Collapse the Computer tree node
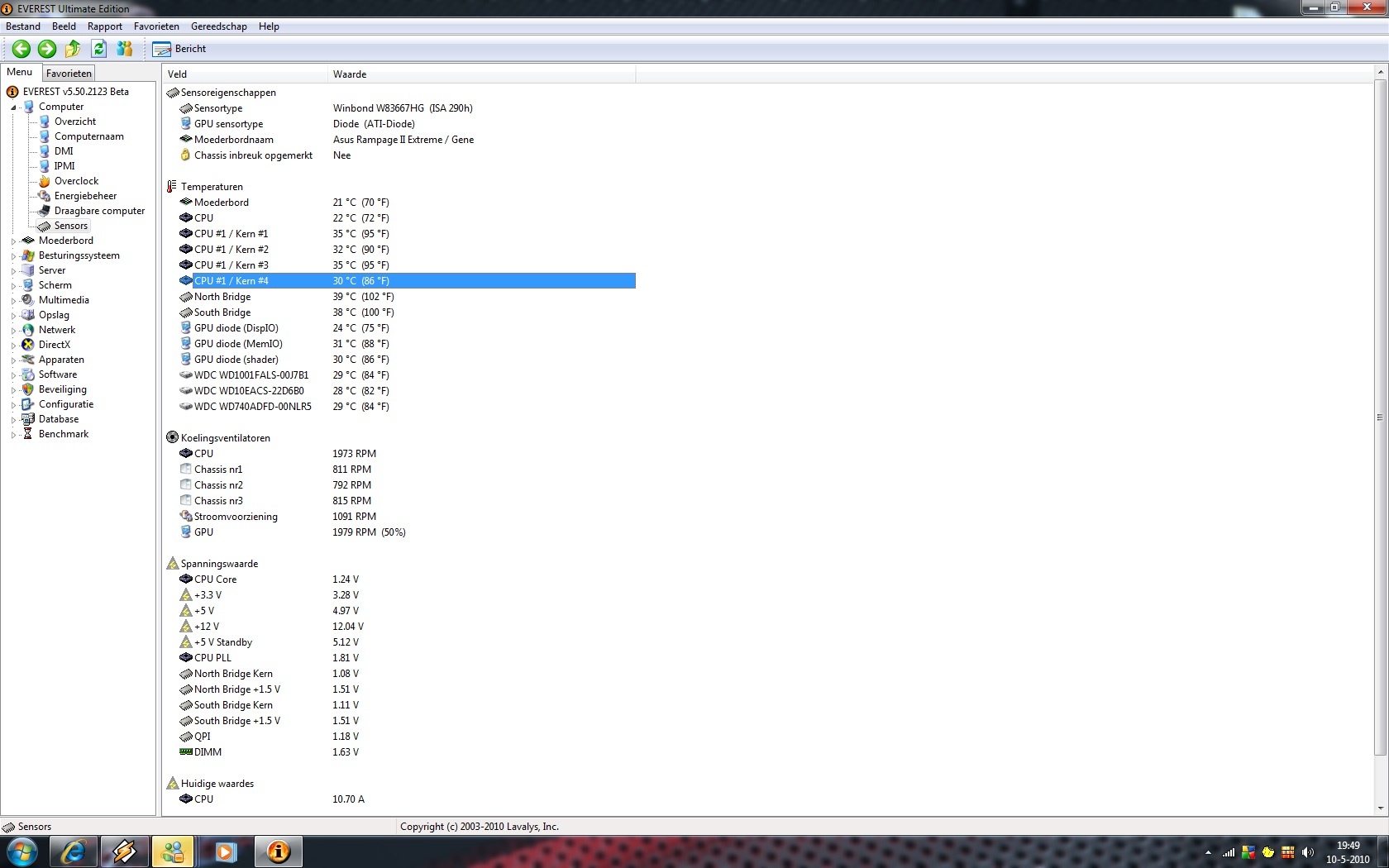Image resolution: width=1389 pixels, height=868 pixels. coord(13,107)
